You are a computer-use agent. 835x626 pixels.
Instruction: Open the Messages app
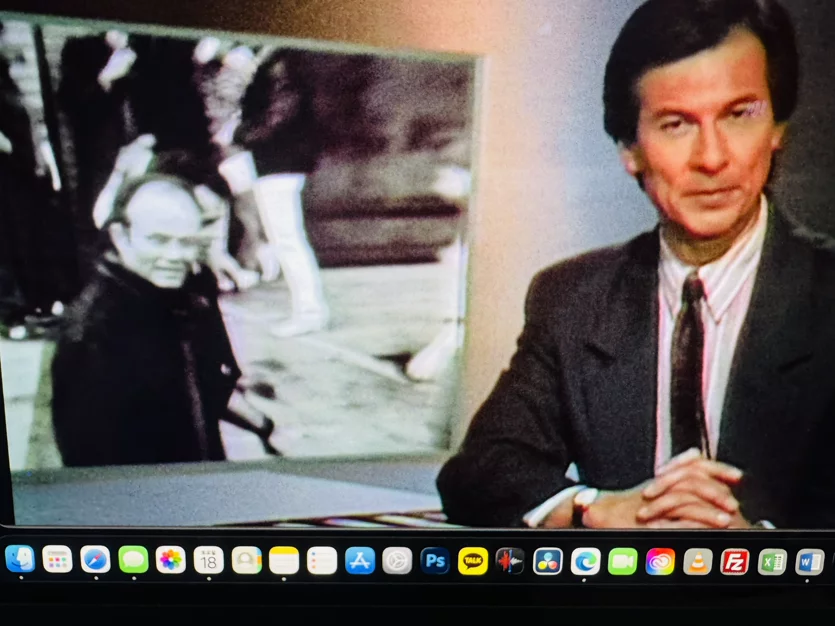133,559
